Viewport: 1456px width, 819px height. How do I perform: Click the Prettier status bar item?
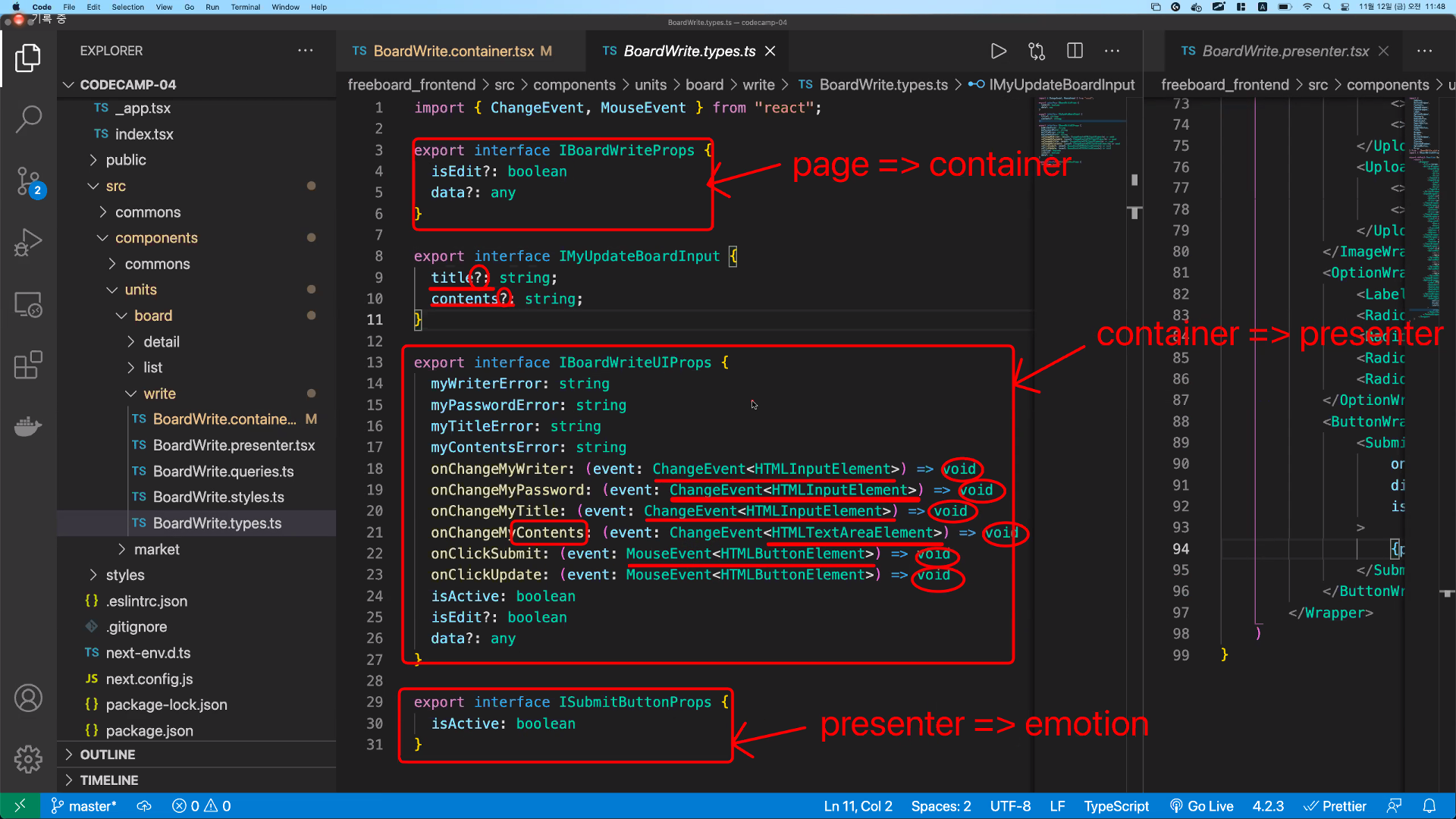pos(1335,806)
